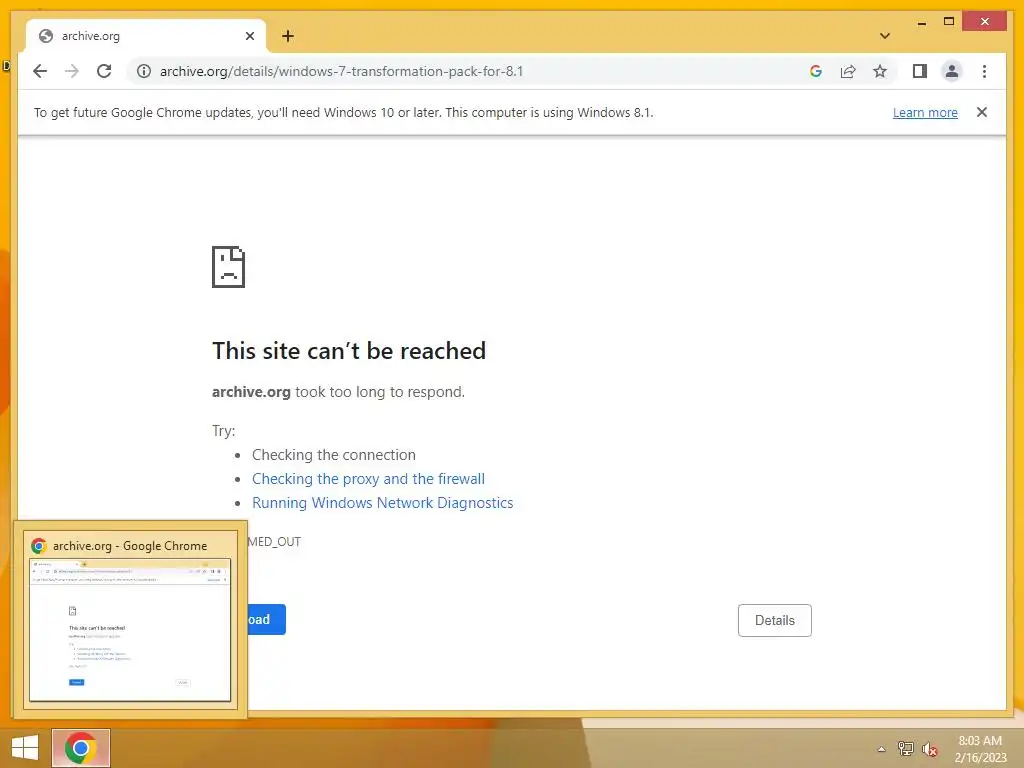This screenshot has height=768, width=1024.
Task: Click the Google icon in address bar
Action: (816, 71)
